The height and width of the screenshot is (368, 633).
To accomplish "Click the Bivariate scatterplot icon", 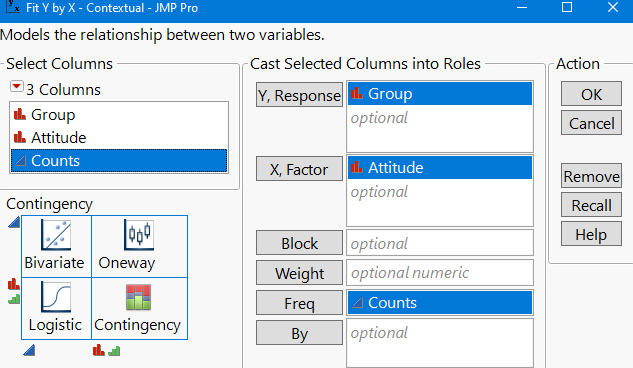I will coord(56,235).
